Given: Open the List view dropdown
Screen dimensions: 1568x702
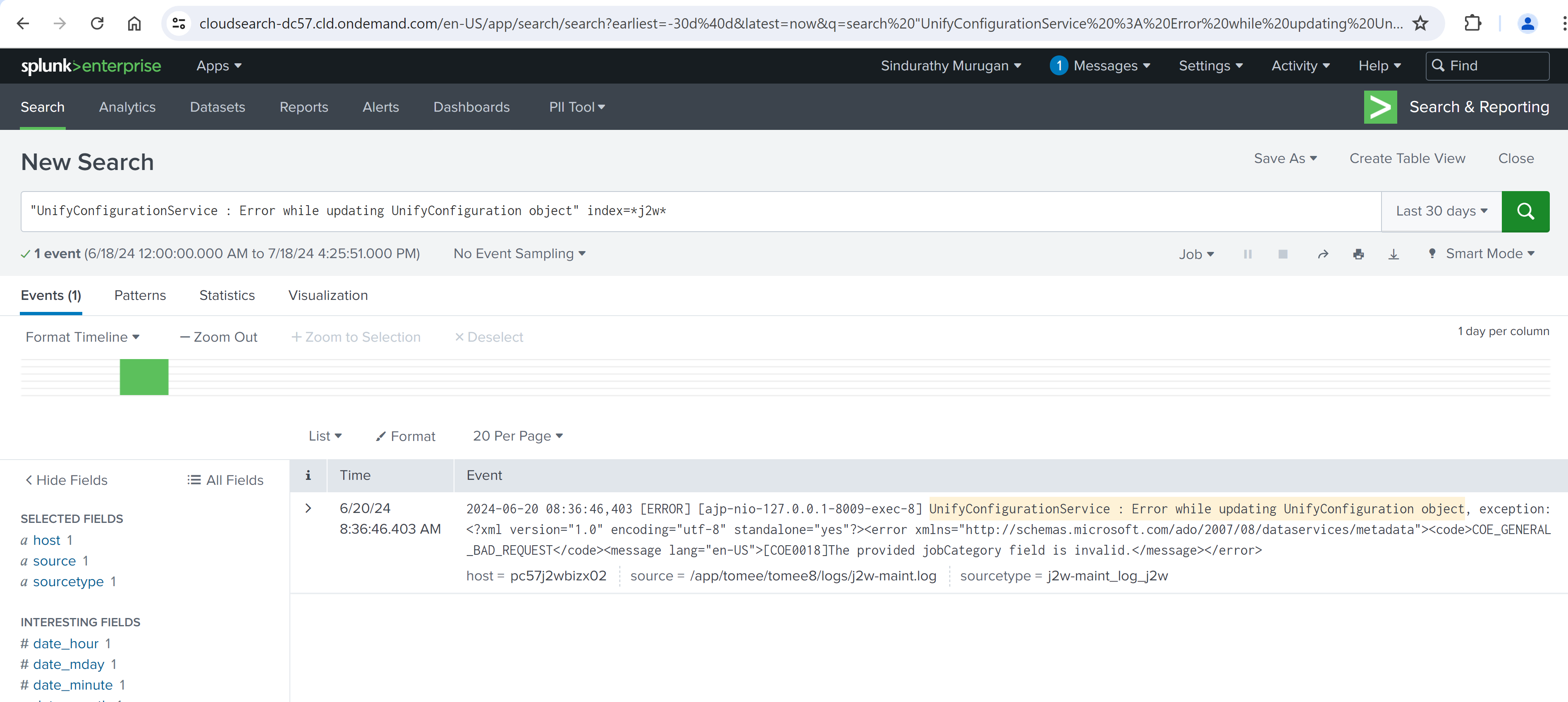Looking at the screenshot, I should pos(325,436).
